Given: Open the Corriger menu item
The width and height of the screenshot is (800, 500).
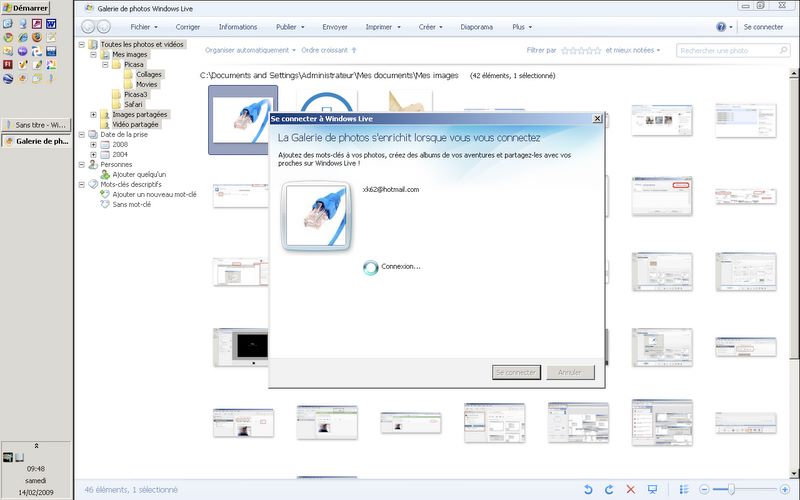Looking at the screenshot, I should [x=188, y=27].
